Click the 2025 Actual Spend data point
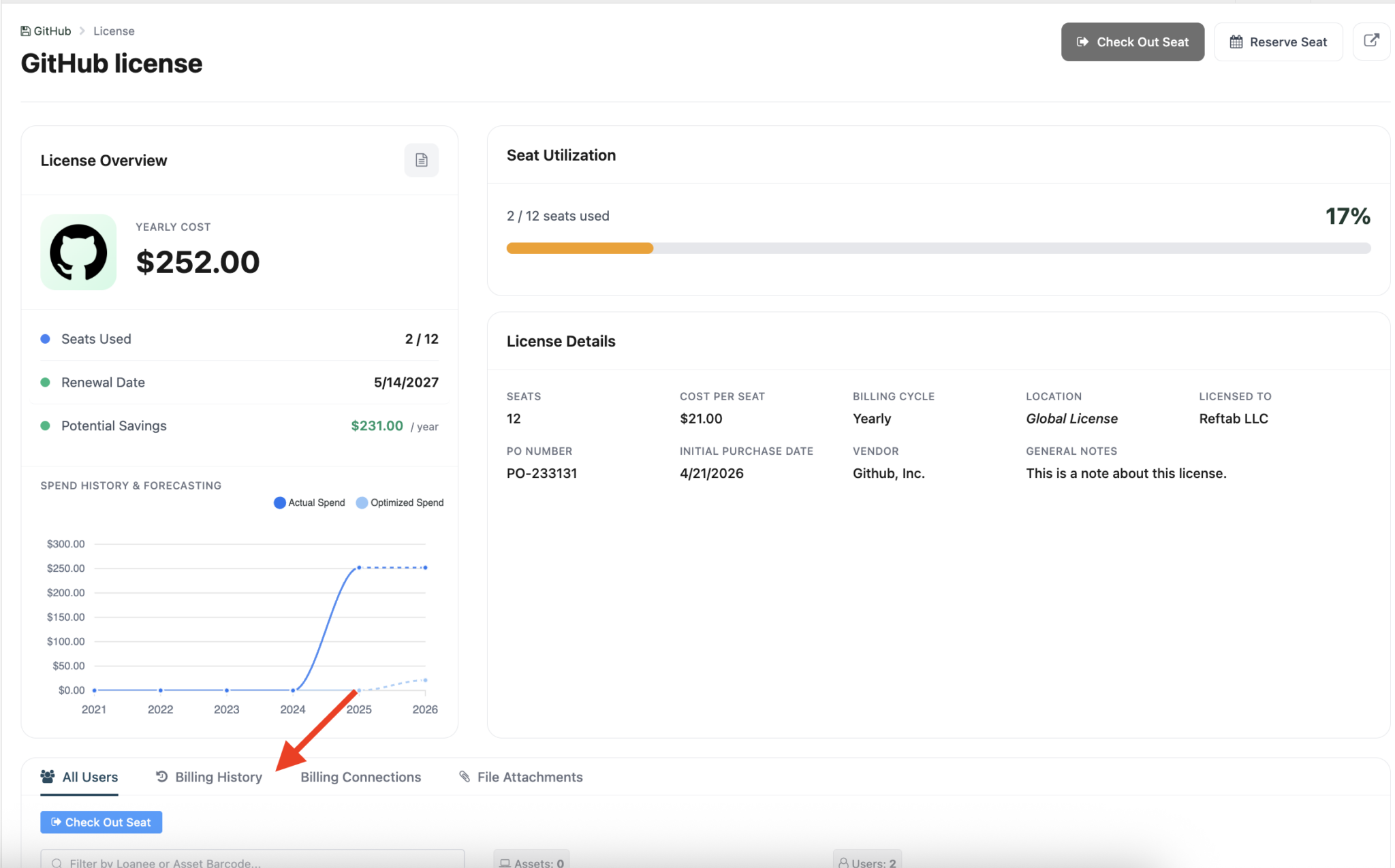The image size is (1395, 868). coord(359,568)
